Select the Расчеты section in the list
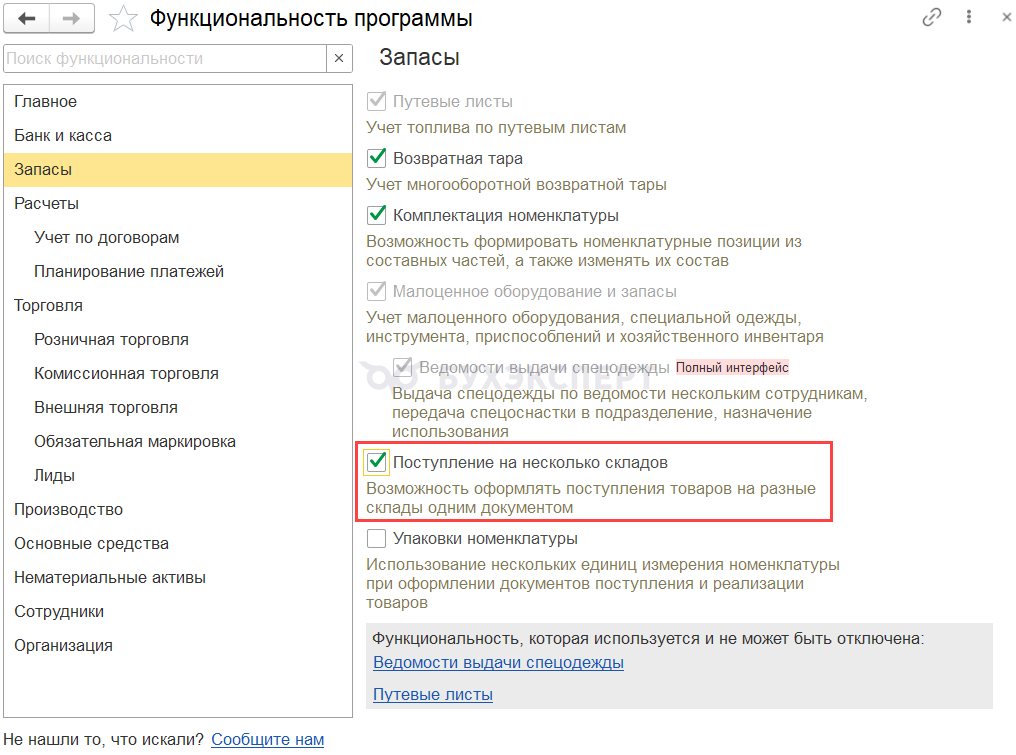Image resolution: width=1016 pixels, height=755 pixels. pyautogui.click(x=178, y=203)
